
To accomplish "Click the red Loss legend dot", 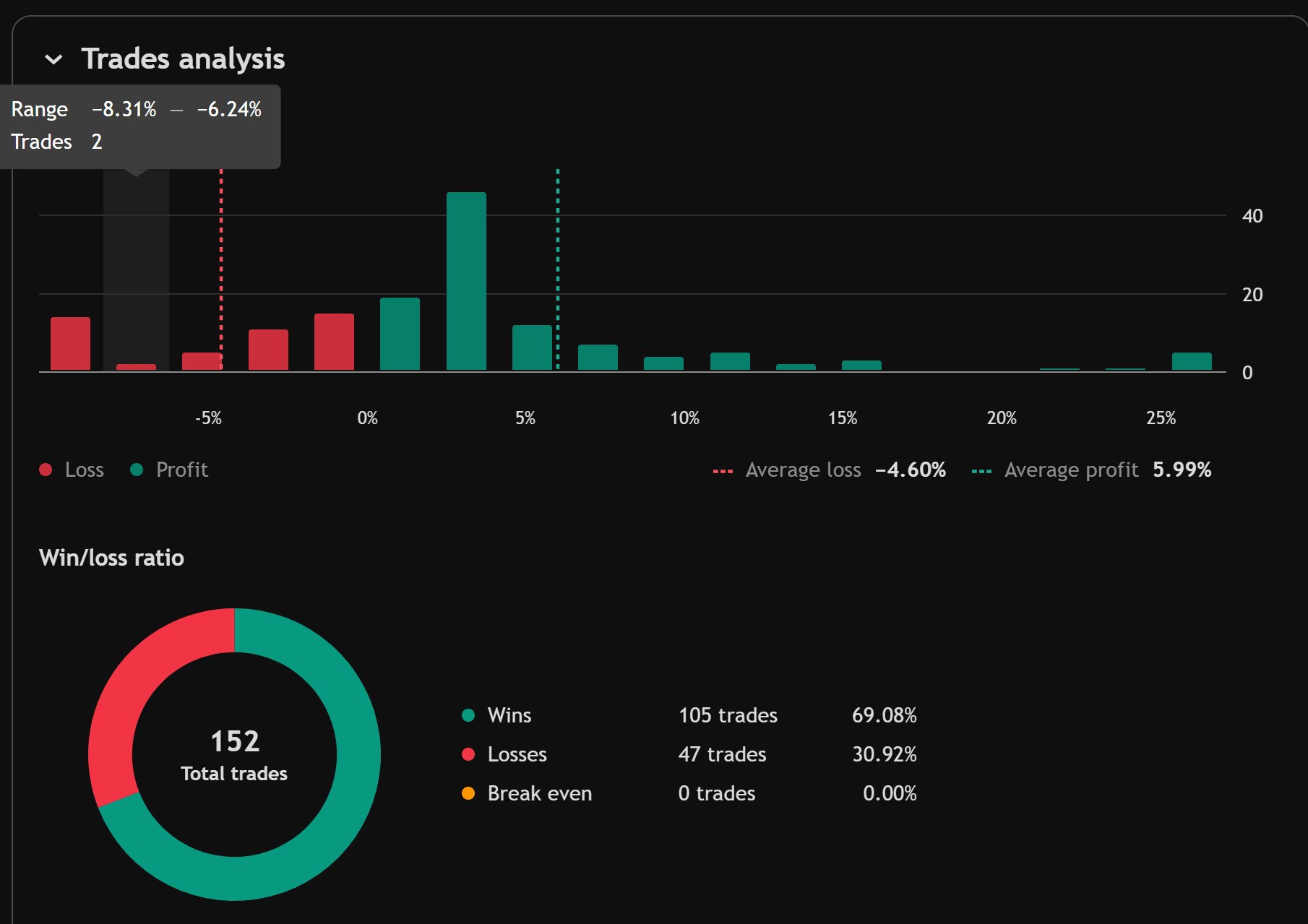I will [46, 470].
